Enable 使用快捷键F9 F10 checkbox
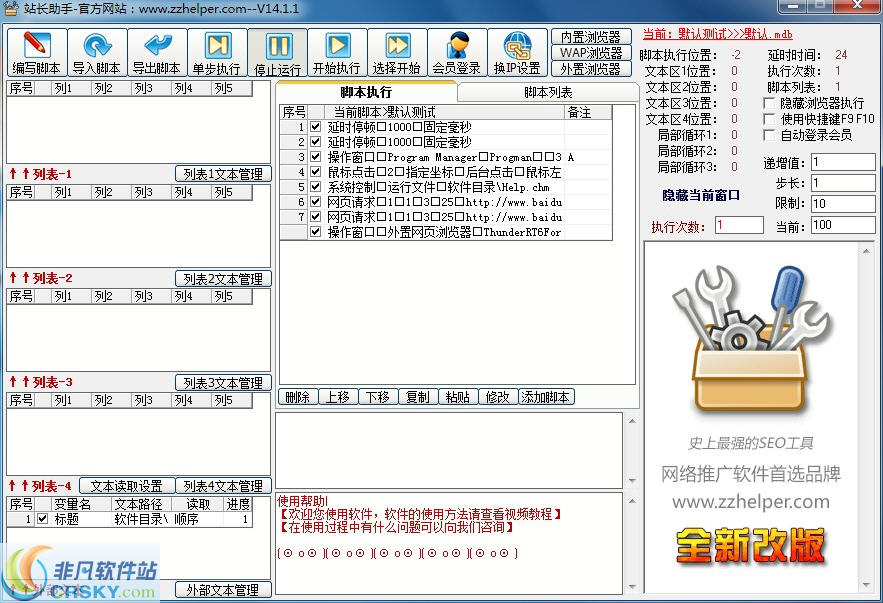The height and width of the screenshot is (603, 883). [769, 119]
